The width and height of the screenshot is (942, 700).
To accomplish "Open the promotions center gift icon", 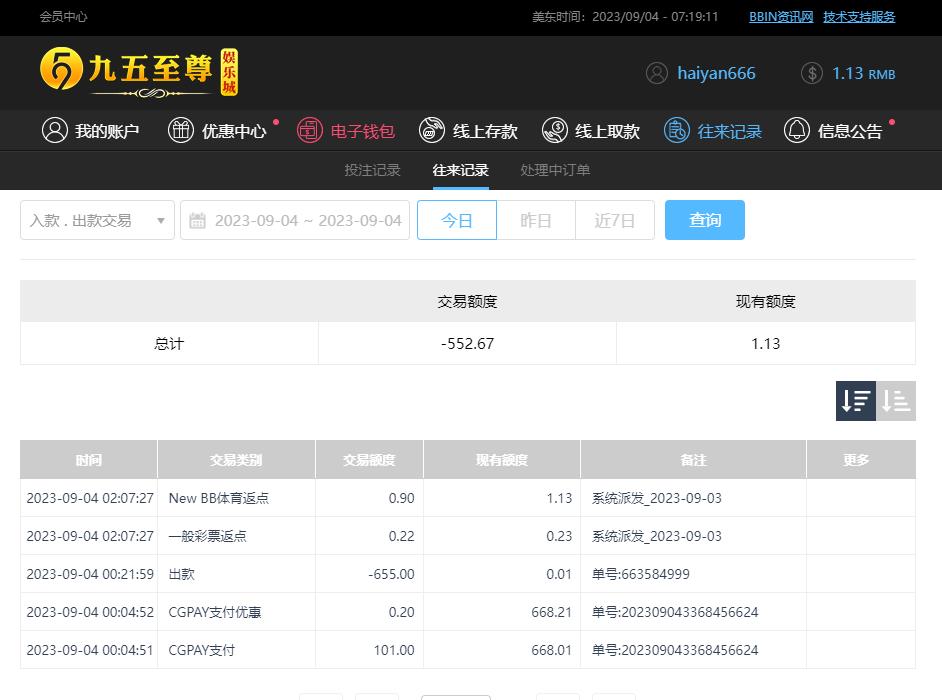I will click(181, 131).
